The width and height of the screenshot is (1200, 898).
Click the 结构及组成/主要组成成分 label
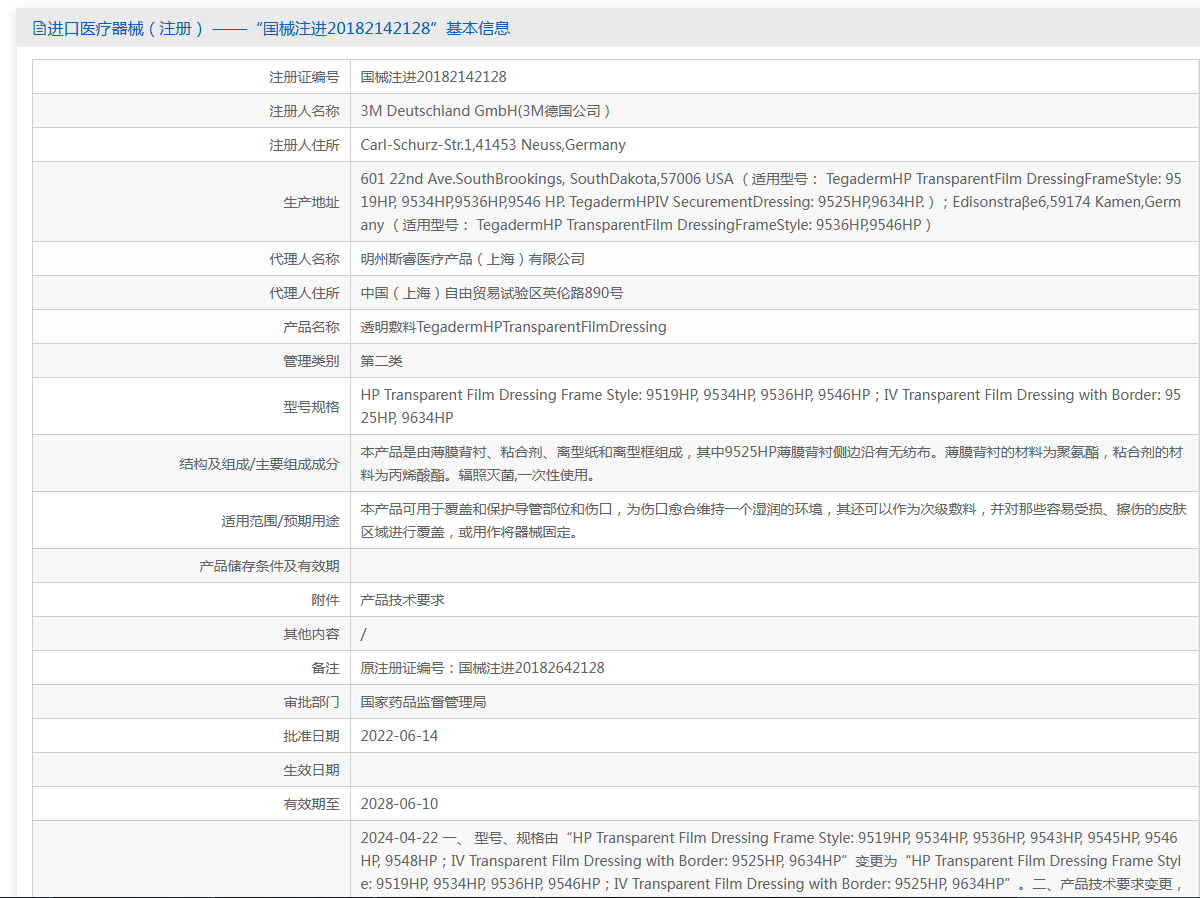tap(259, 464)
